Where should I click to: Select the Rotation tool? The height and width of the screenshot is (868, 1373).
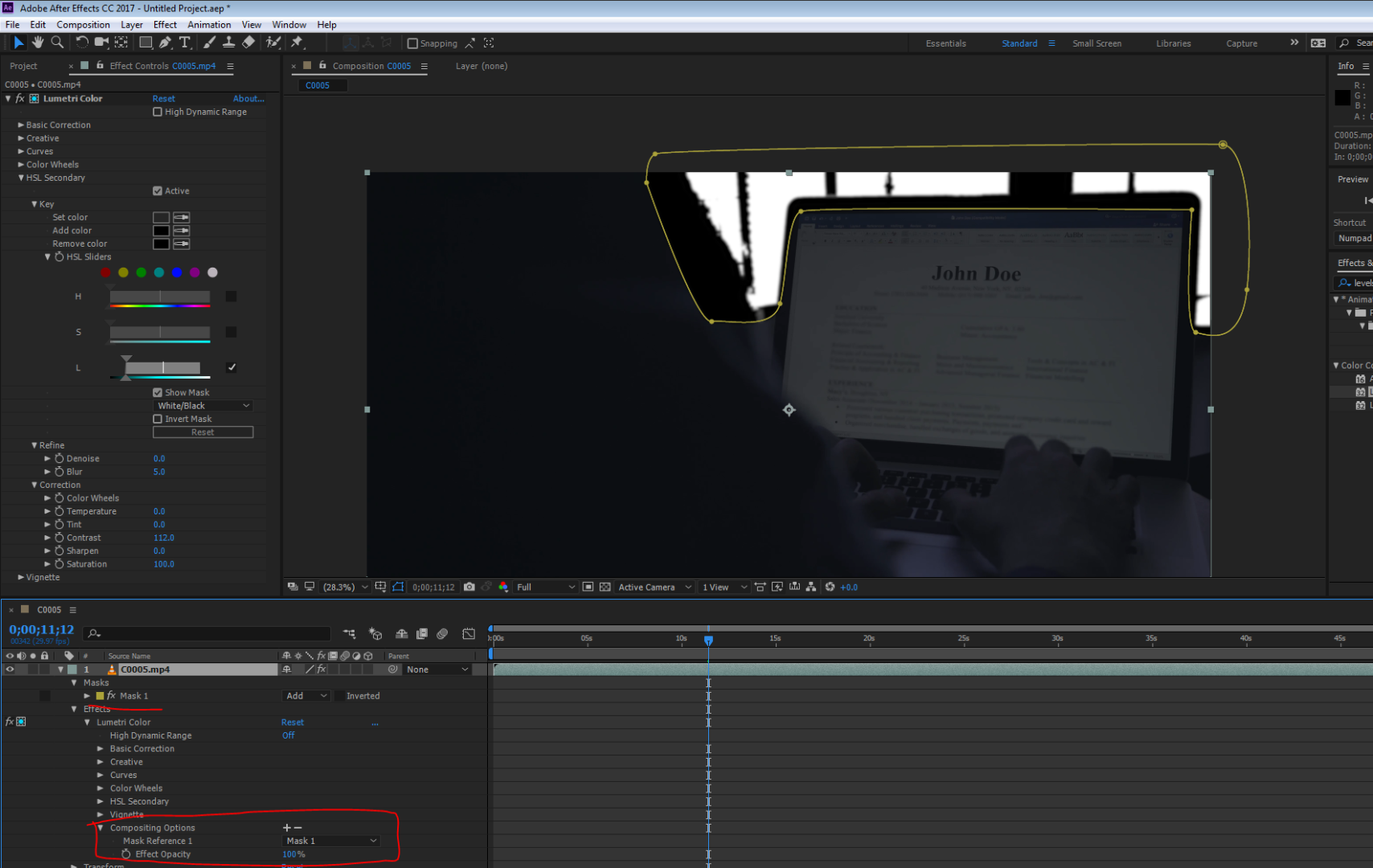[82, 43]
